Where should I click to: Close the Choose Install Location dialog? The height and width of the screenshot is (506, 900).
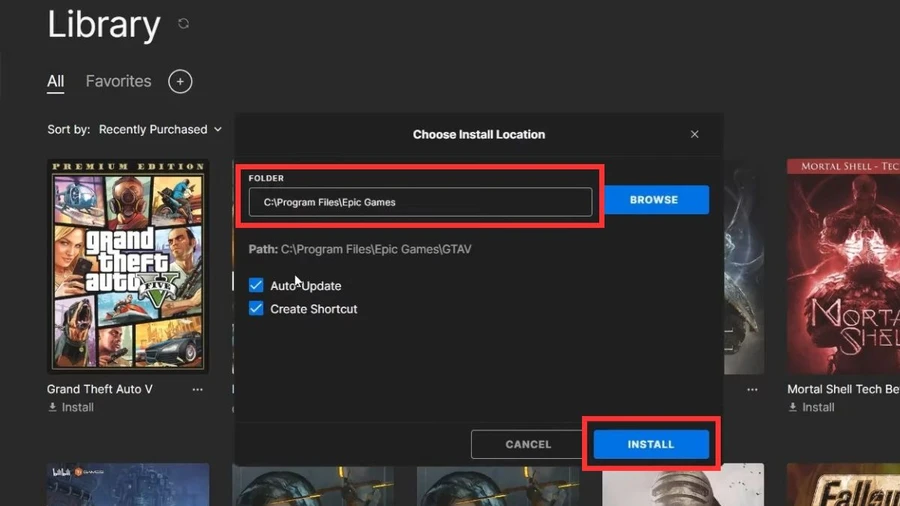coord(695,134)
